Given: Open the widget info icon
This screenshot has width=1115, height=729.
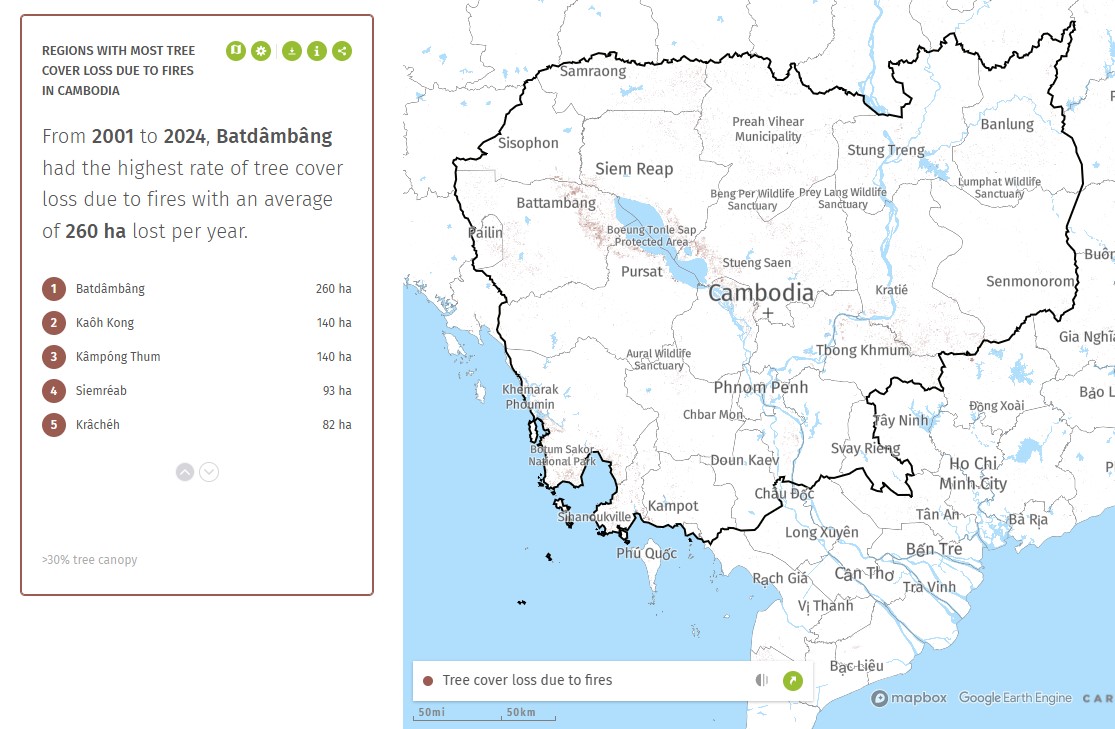Looking at the screenshot, I should point(317,51).
